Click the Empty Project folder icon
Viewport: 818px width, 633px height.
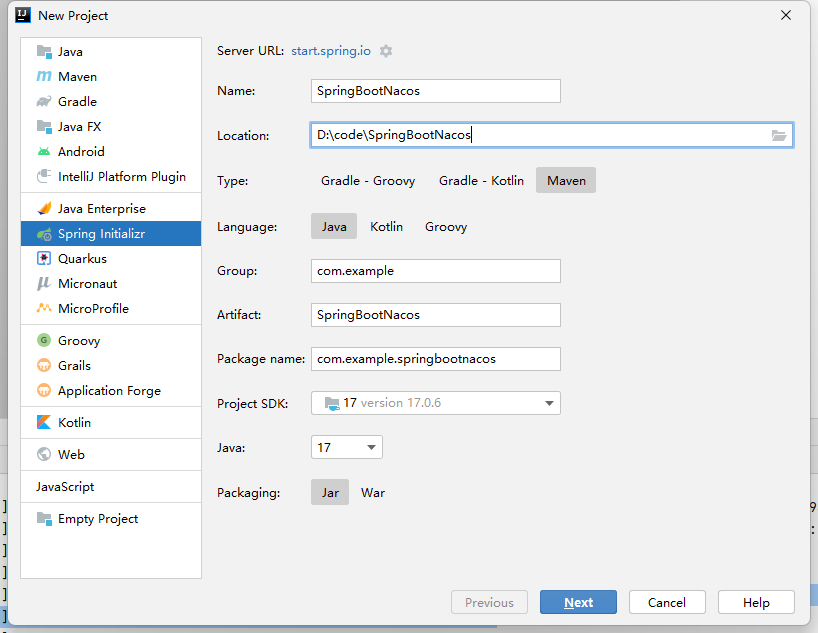(x=44, y=519)
